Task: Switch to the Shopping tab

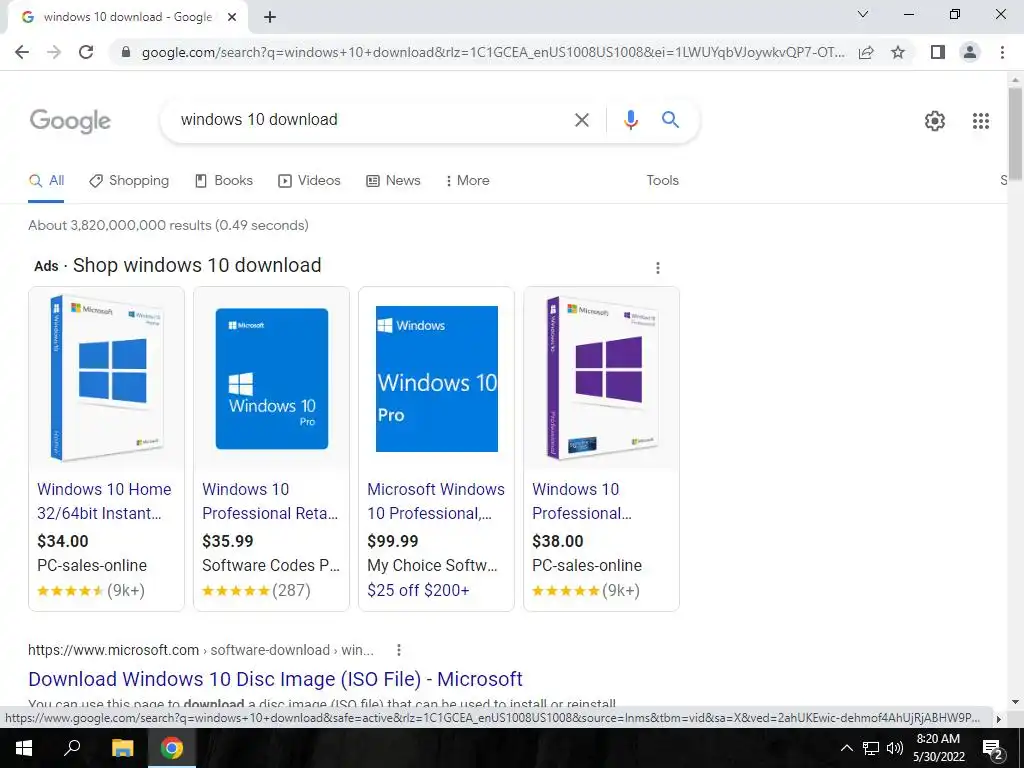Action: point(129,181)
